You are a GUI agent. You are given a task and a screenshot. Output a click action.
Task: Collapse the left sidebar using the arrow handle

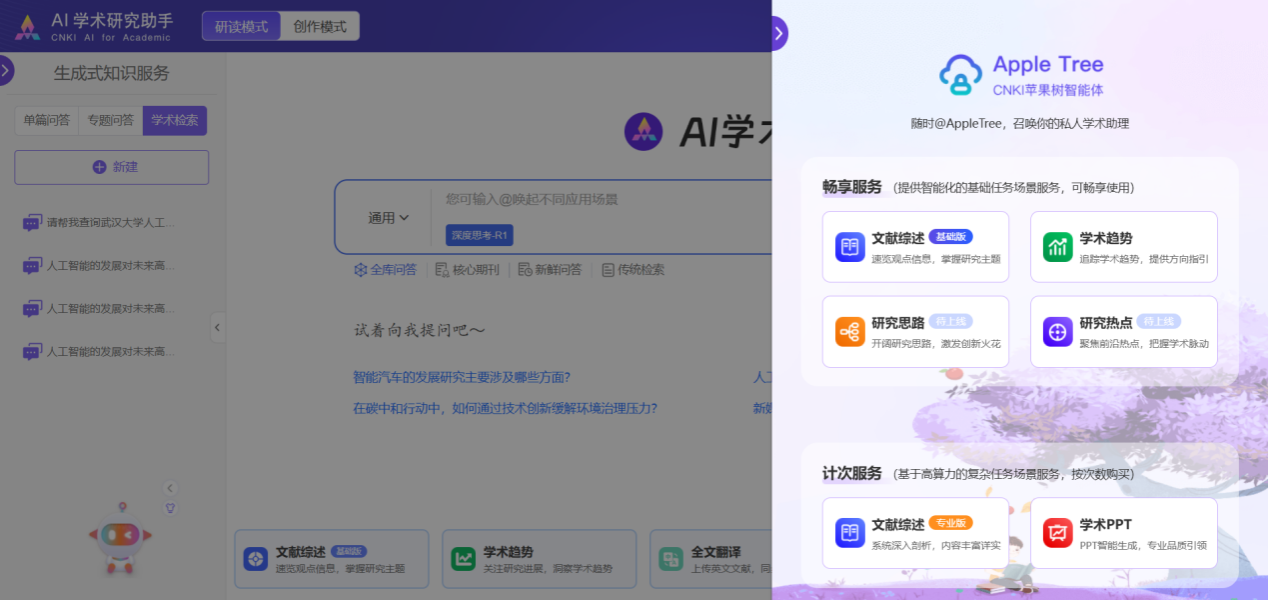coord(218,327)
